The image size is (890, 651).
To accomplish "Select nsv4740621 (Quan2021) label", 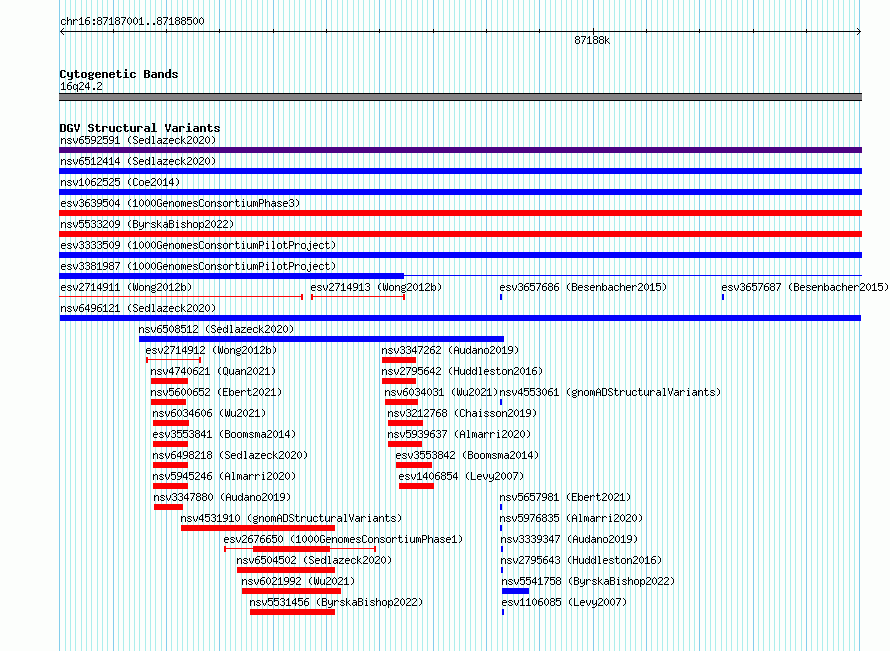I will (x=213, y=371).
